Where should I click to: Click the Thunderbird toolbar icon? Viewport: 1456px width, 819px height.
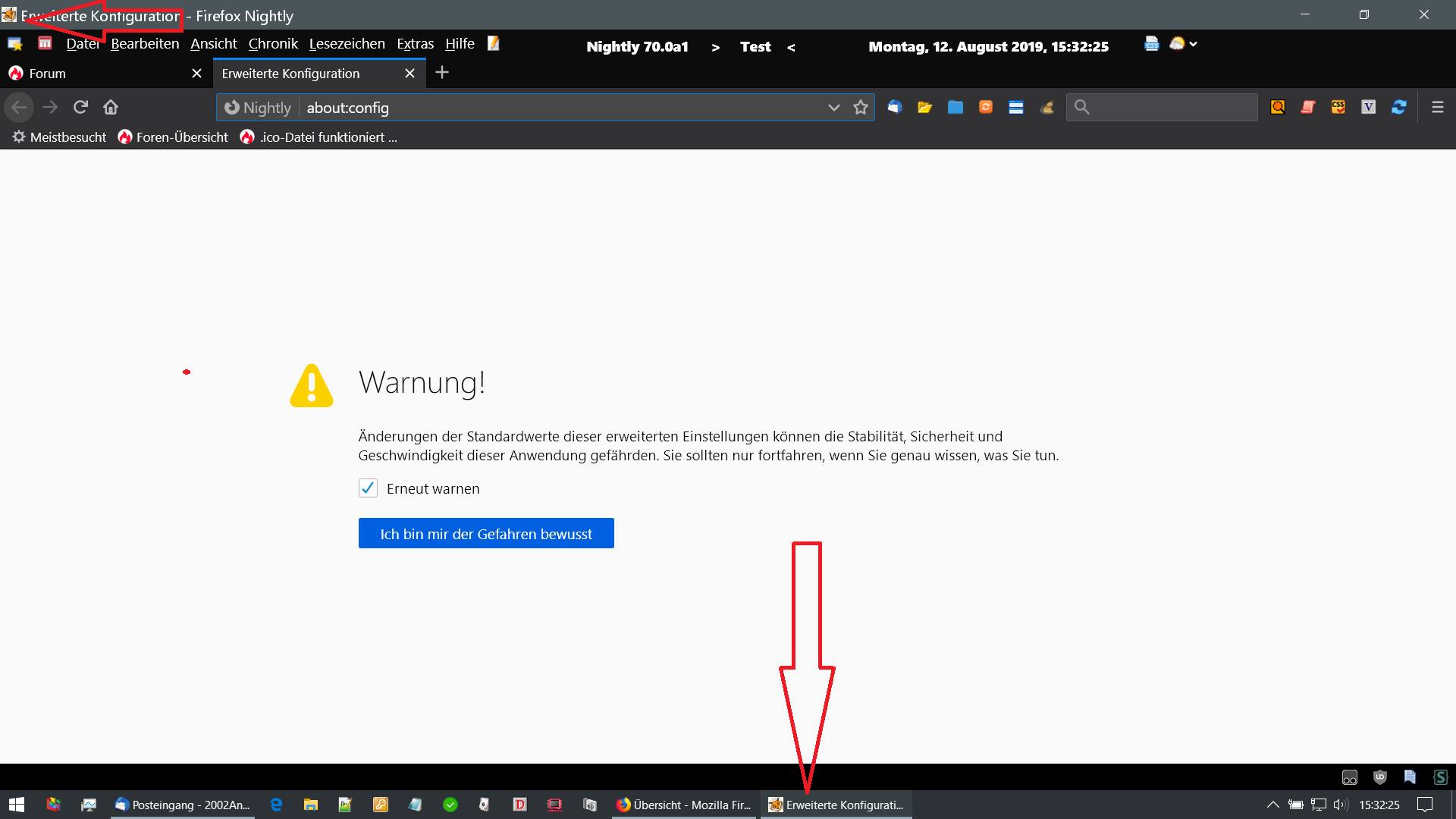(x=895, y=107)
